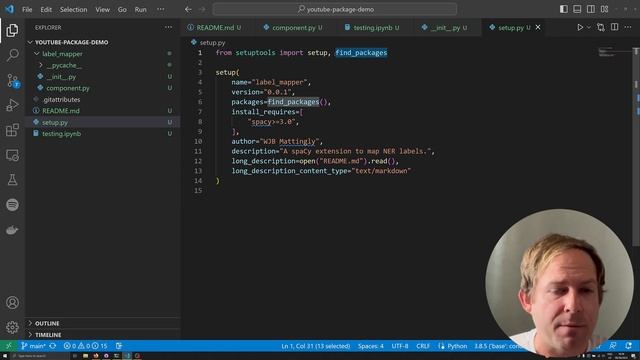Open the Source Control view
640x360 pixels.
click(12, 80)
